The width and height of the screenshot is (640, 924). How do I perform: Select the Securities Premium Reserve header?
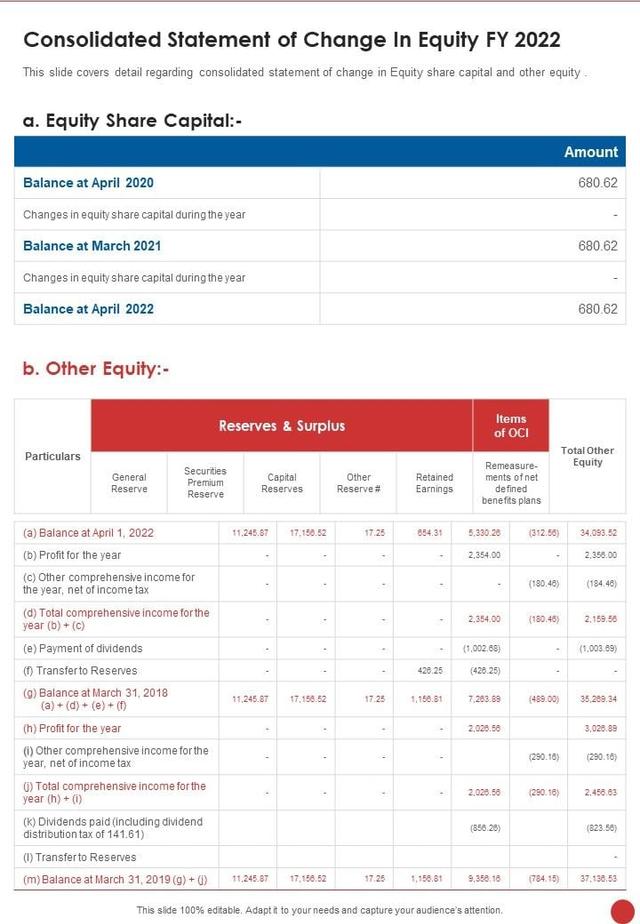[x=205, y=483]
